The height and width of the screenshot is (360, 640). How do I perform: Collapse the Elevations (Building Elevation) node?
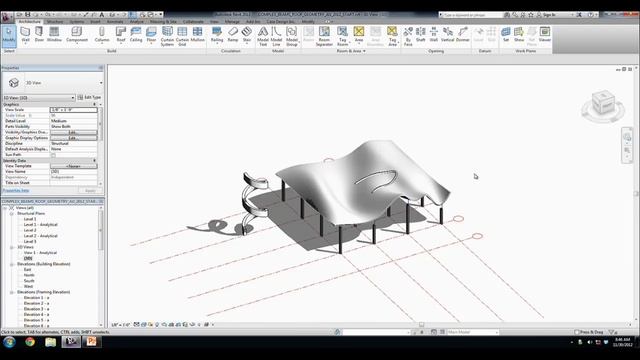(x=12, y=264)
